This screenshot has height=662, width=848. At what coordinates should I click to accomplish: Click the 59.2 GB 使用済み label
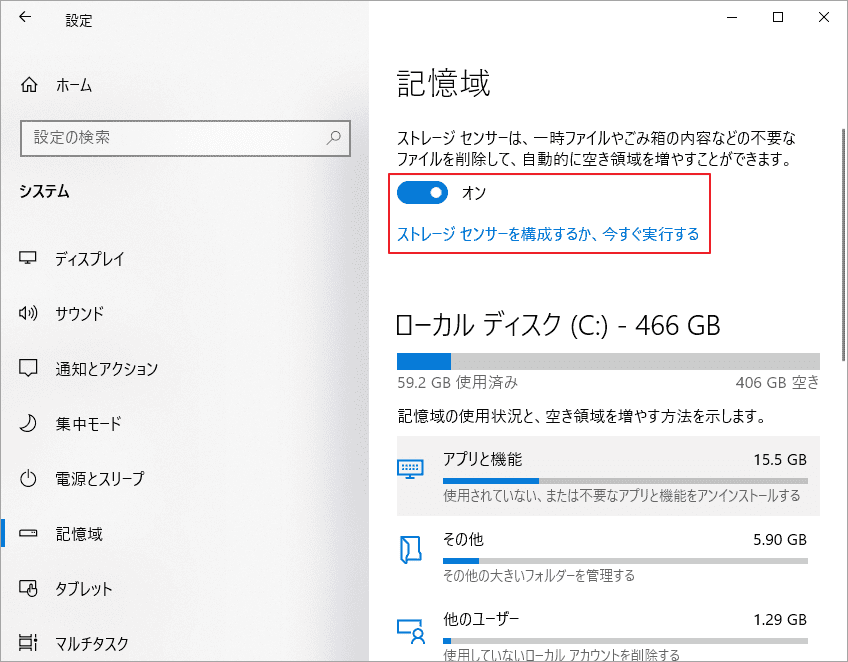pos(457,382)
